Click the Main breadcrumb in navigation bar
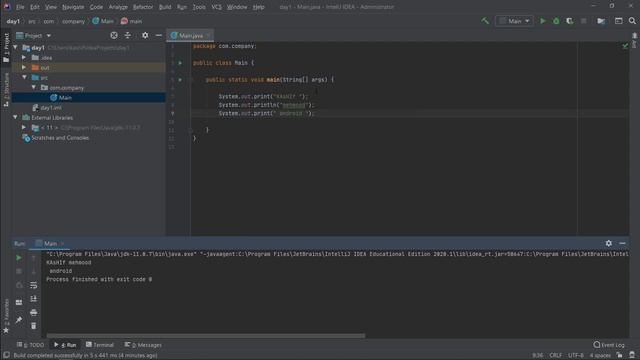The image size is (640, 360). pos(103,21)
